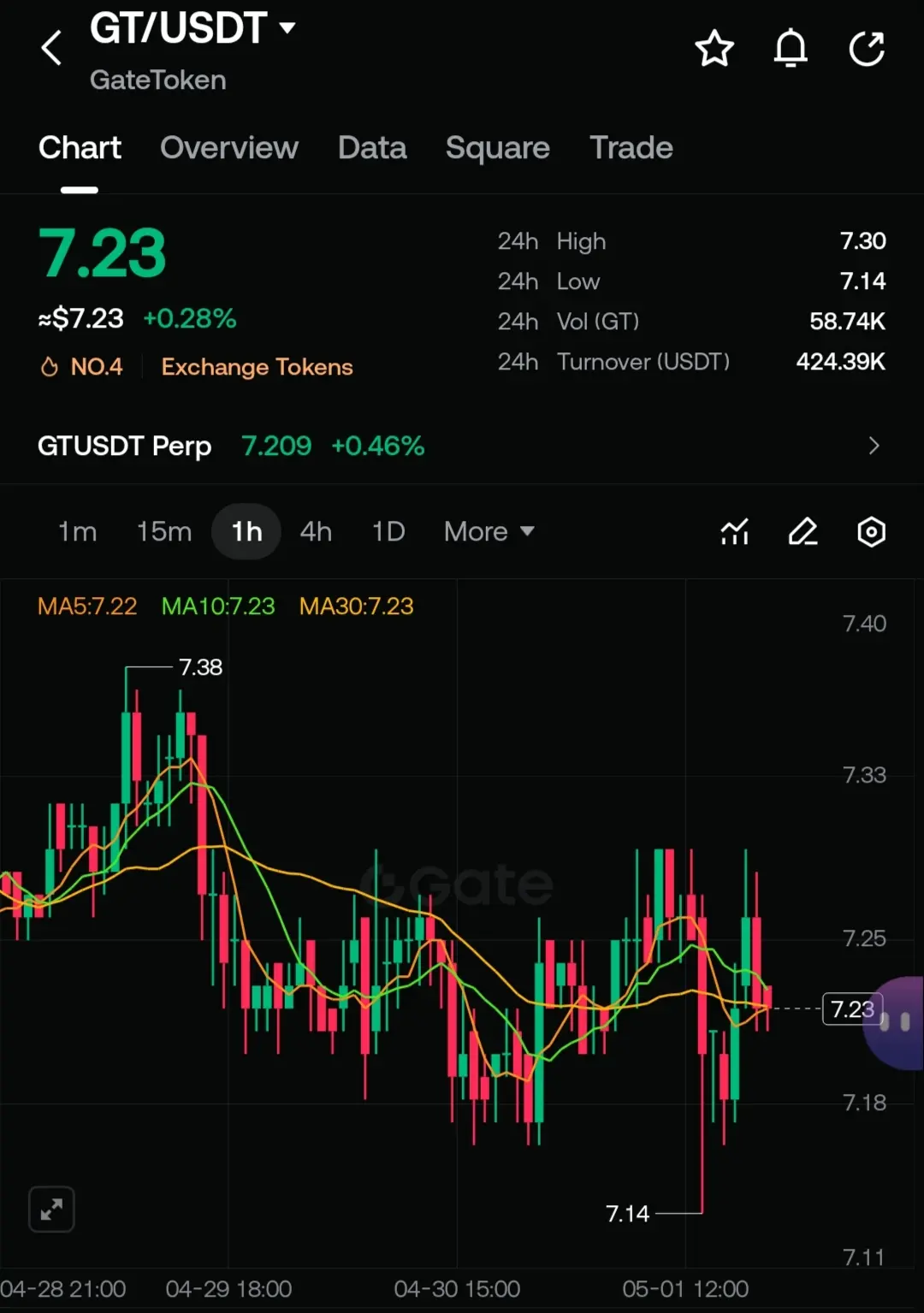Expand chart to fullscreen
924x1313 pixels.
pyautogui.click(x=51, y=1209)
